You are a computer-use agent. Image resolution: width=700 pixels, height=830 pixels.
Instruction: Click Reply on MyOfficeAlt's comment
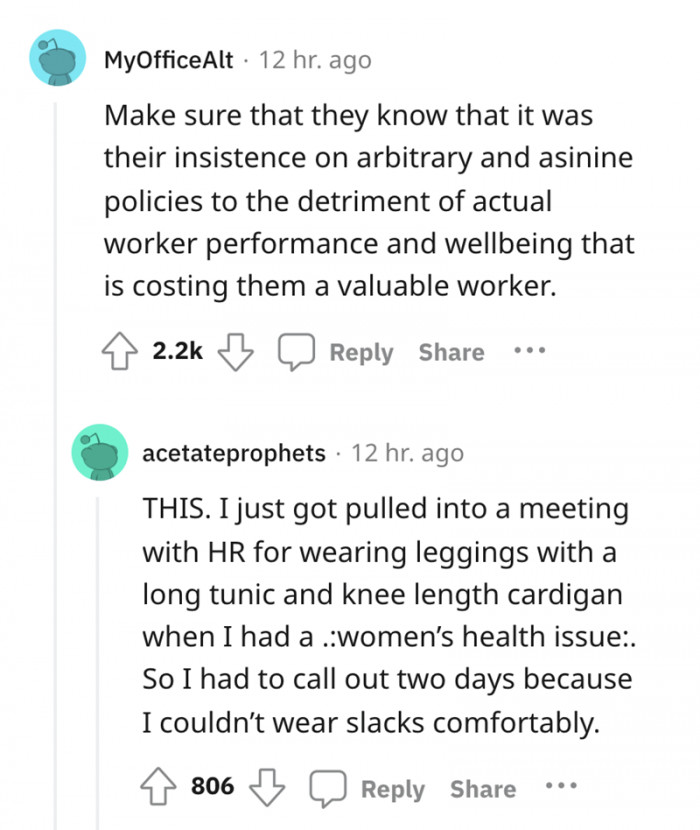362,351
